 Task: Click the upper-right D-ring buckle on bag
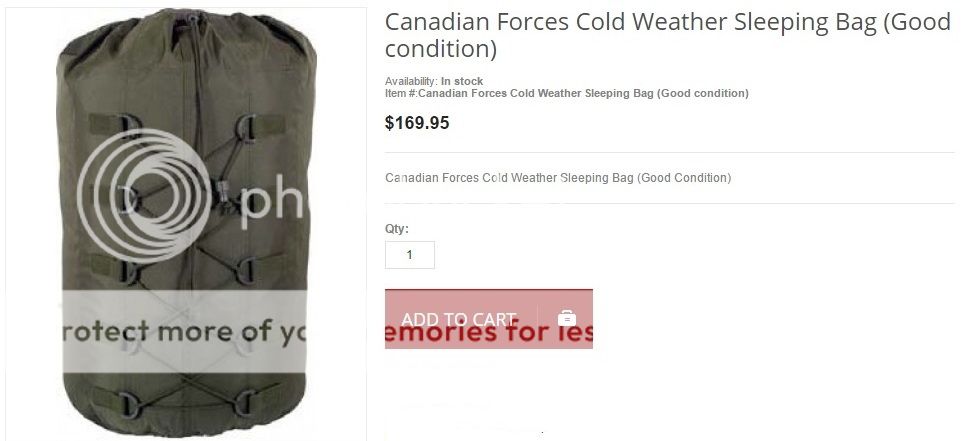[x=255, y=128]
